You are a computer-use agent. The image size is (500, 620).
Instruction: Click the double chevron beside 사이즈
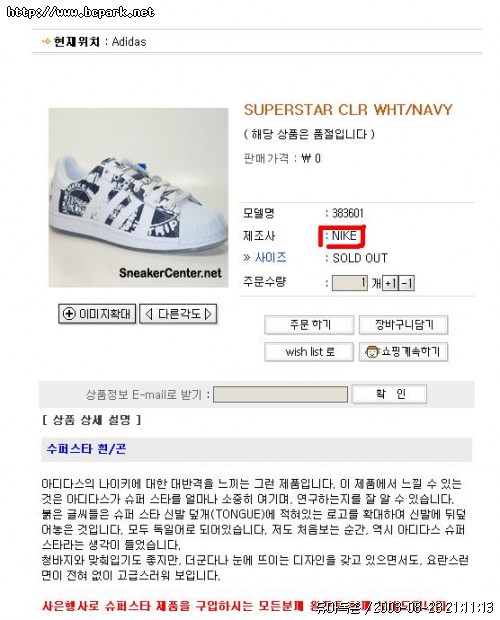point(247,258)
